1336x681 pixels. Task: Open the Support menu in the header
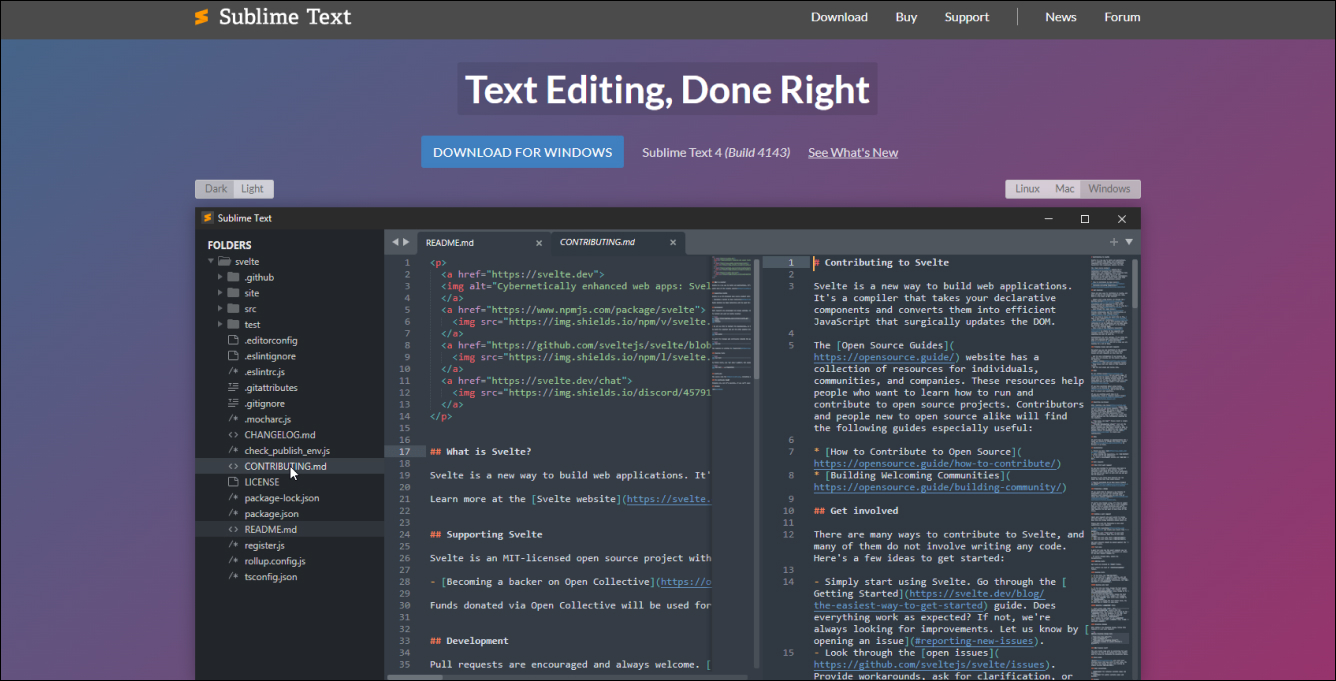(967, 17)
